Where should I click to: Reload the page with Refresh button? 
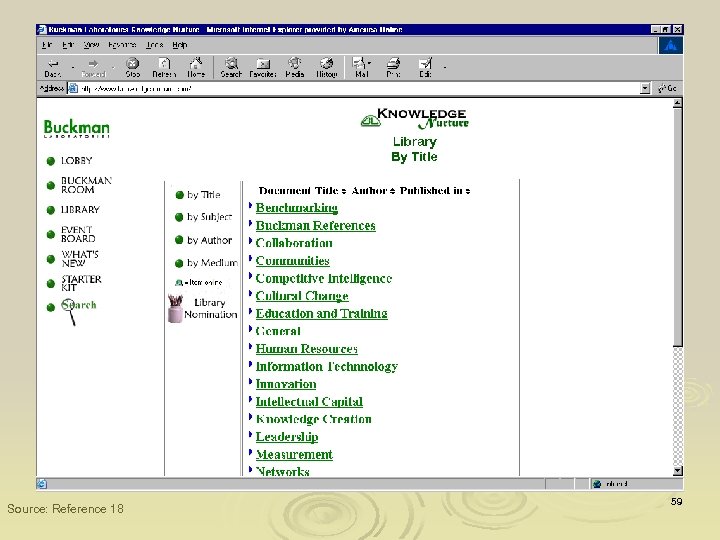[x=164, y=68]
